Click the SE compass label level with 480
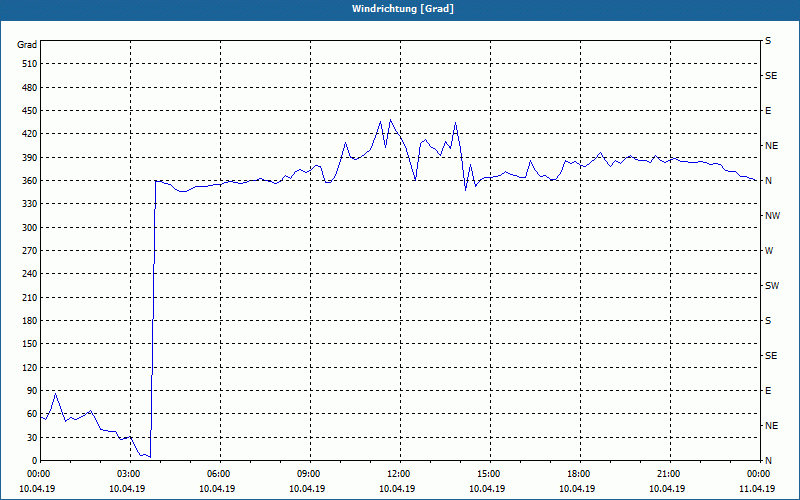800x500 pixels. pyautogui.click(x=771, y=76)
